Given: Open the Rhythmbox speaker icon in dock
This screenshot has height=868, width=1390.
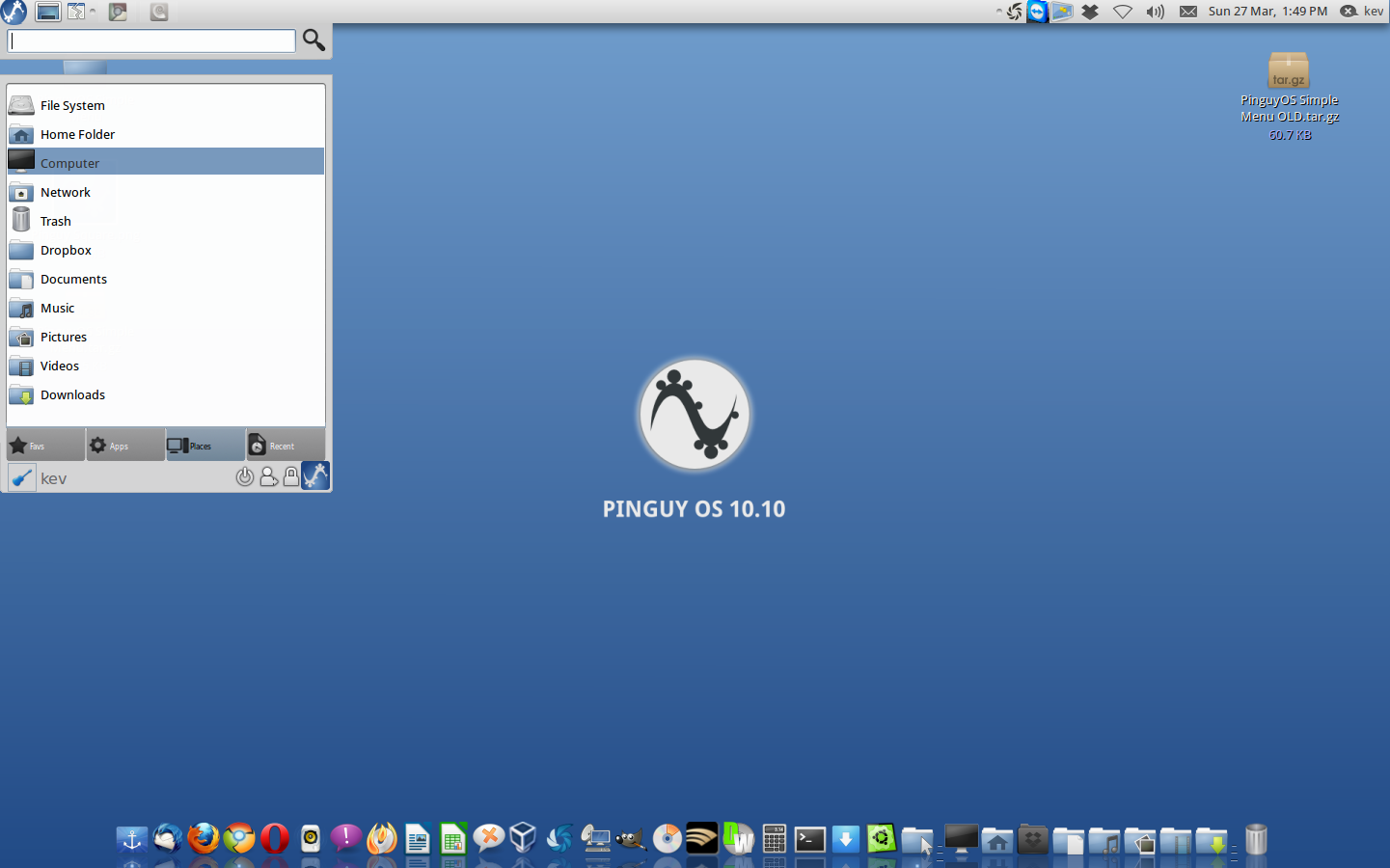Looking at the screenshot, I should (x=311, y=838).
